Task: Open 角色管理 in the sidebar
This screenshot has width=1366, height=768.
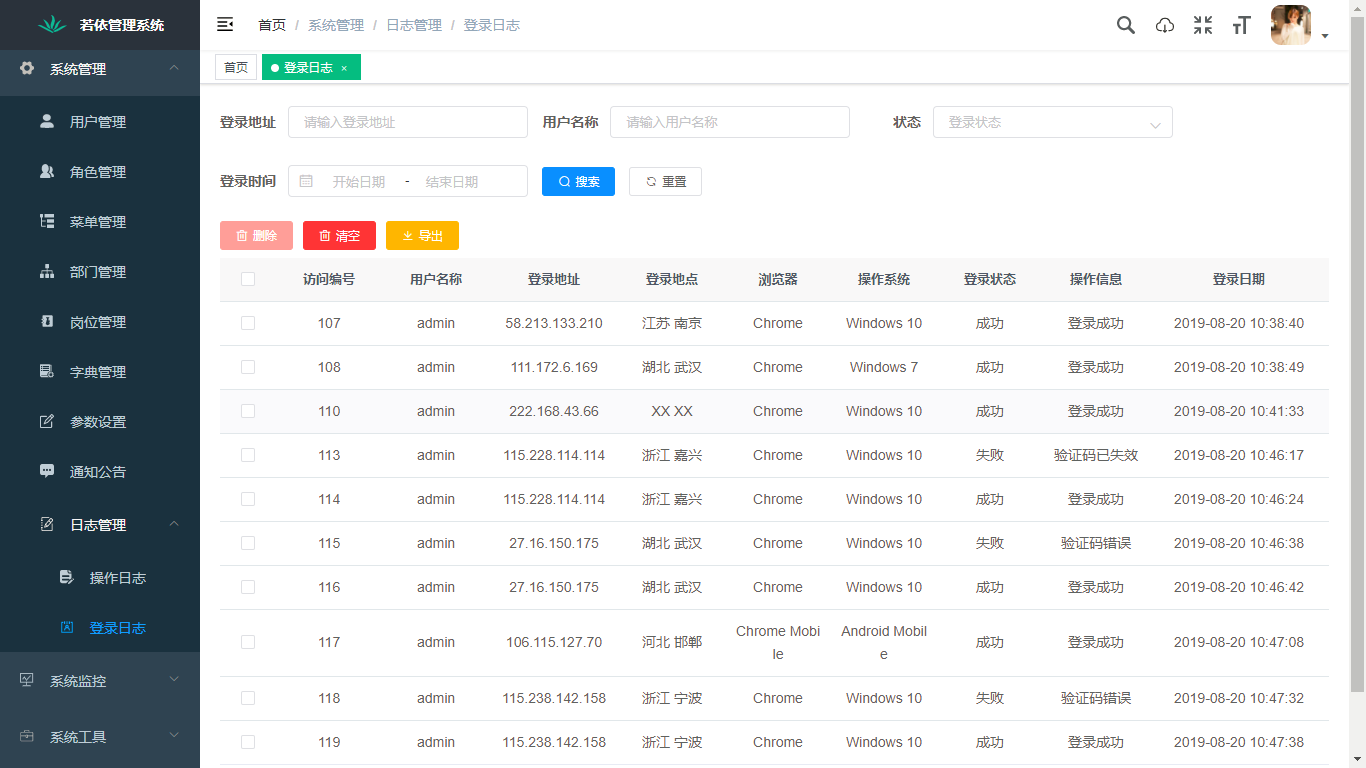Action: pos(100,172)
